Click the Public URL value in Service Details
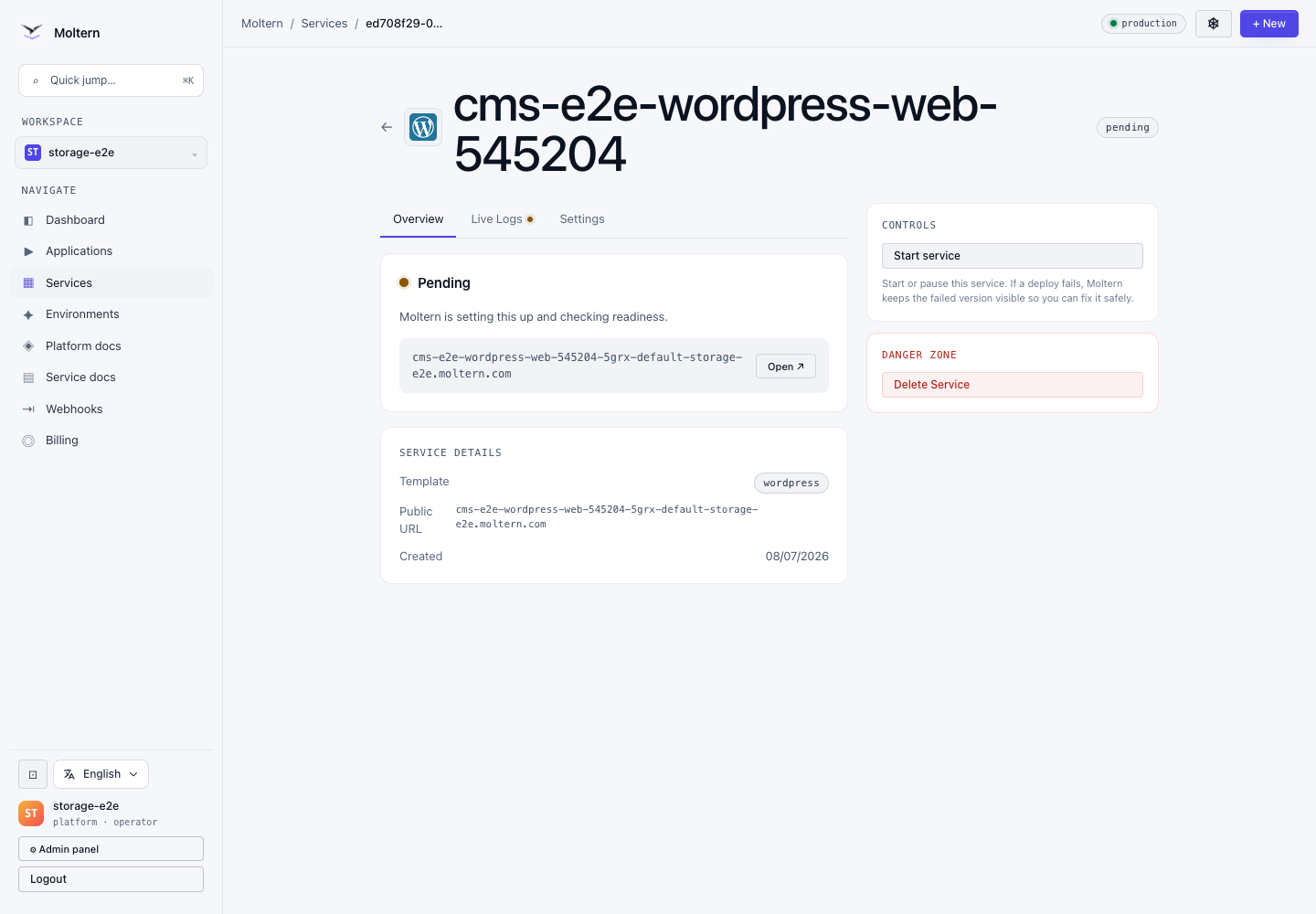 607,517
